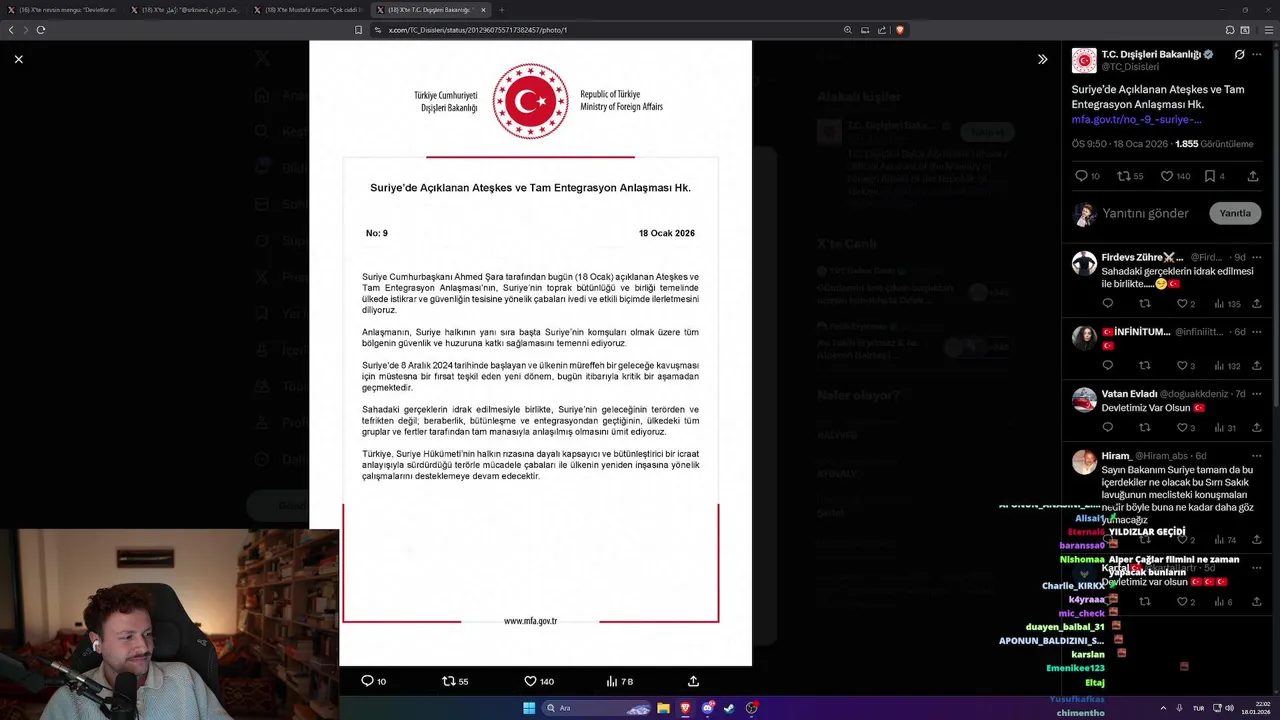The height and width of the screenshot is (720, 1280).
Task: Open Vatan Evladı's profile name
Action: [1129, 394]
